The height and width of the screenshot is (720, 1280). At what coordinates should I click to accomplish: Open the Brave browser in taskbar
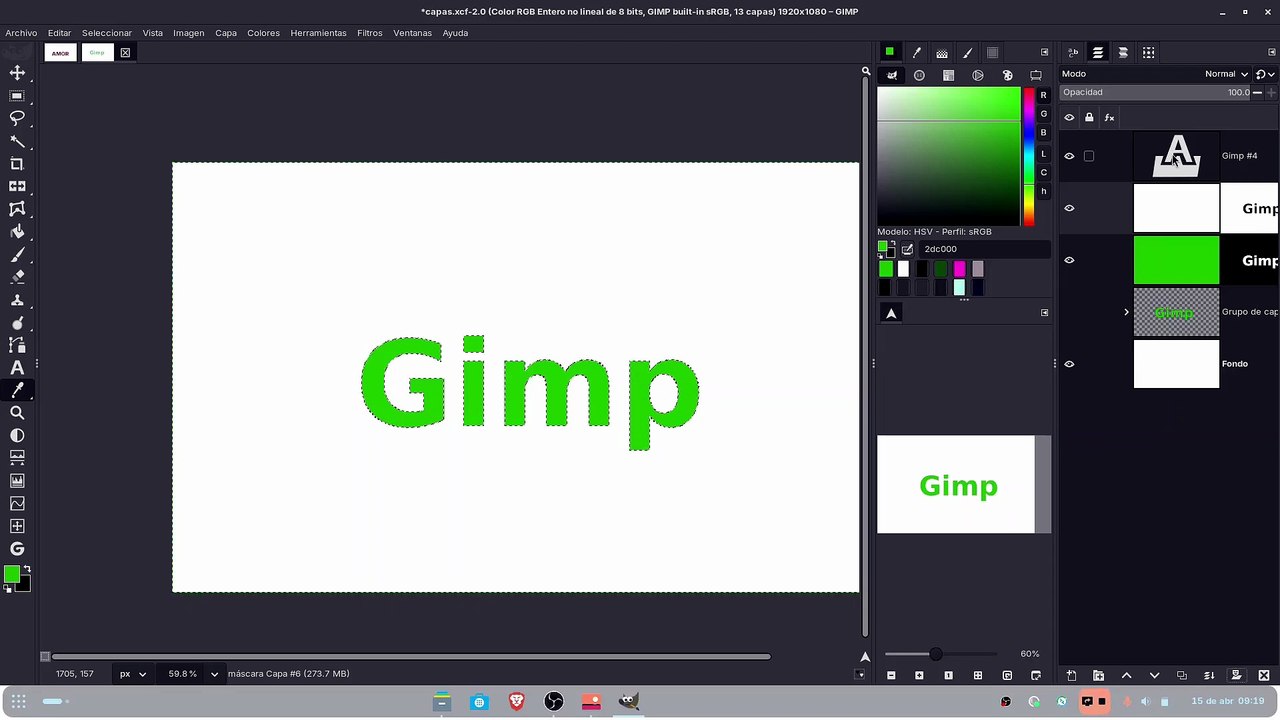(x=516, y=702)
